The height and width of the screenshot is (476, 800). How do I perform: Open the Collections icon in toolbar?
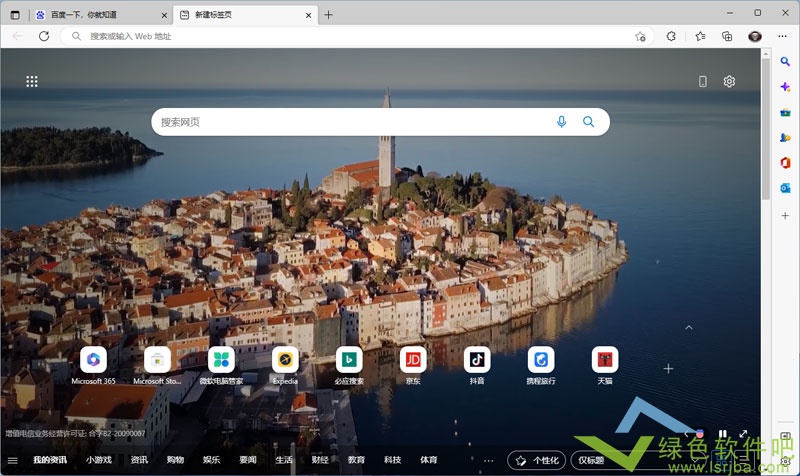[x=727, y=36]
